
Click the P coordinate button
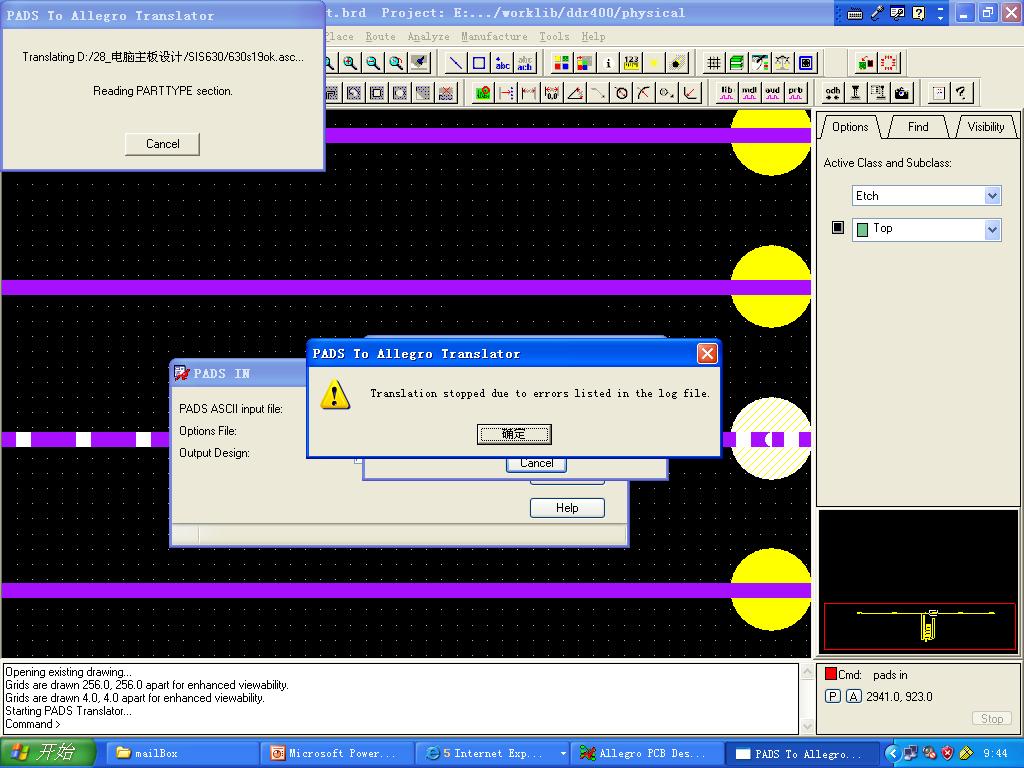tap(833, 696)
